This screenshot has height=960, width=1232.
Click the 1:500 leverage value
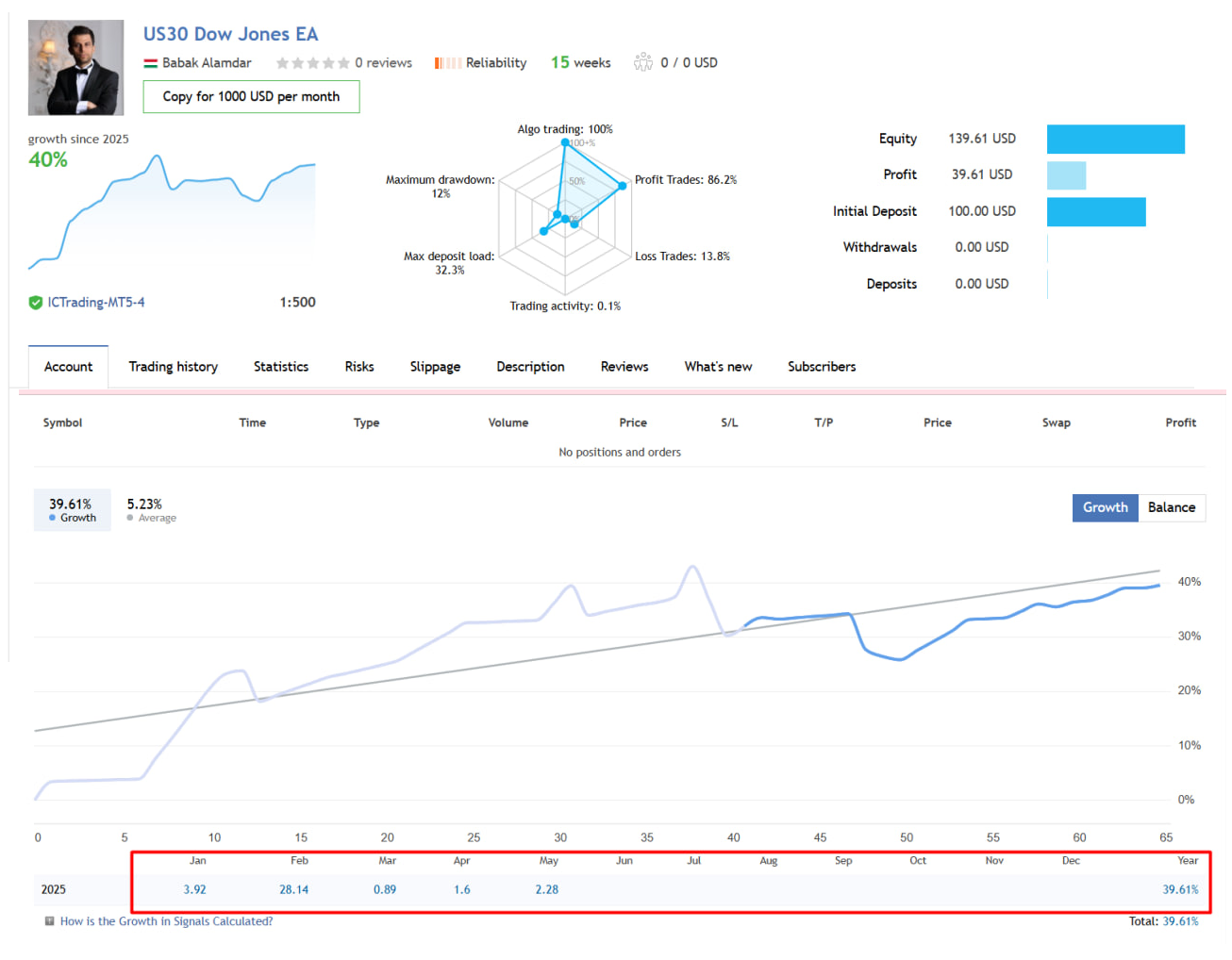(297, 303)
